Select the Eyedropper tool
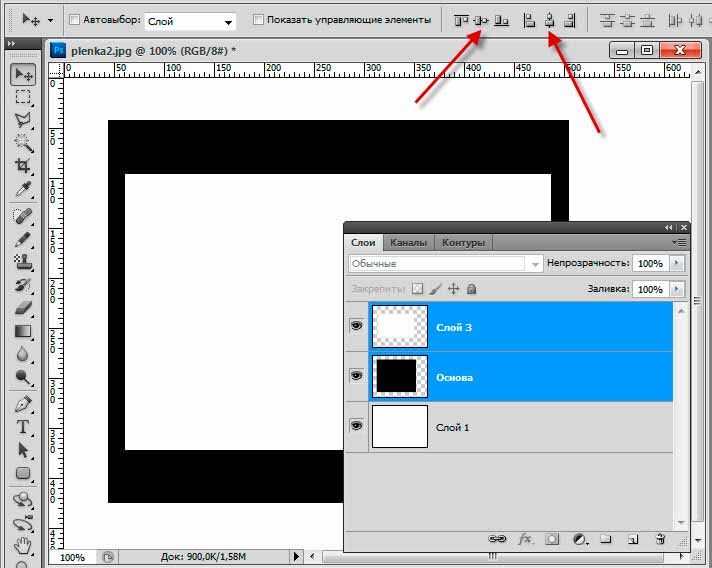 22,189
